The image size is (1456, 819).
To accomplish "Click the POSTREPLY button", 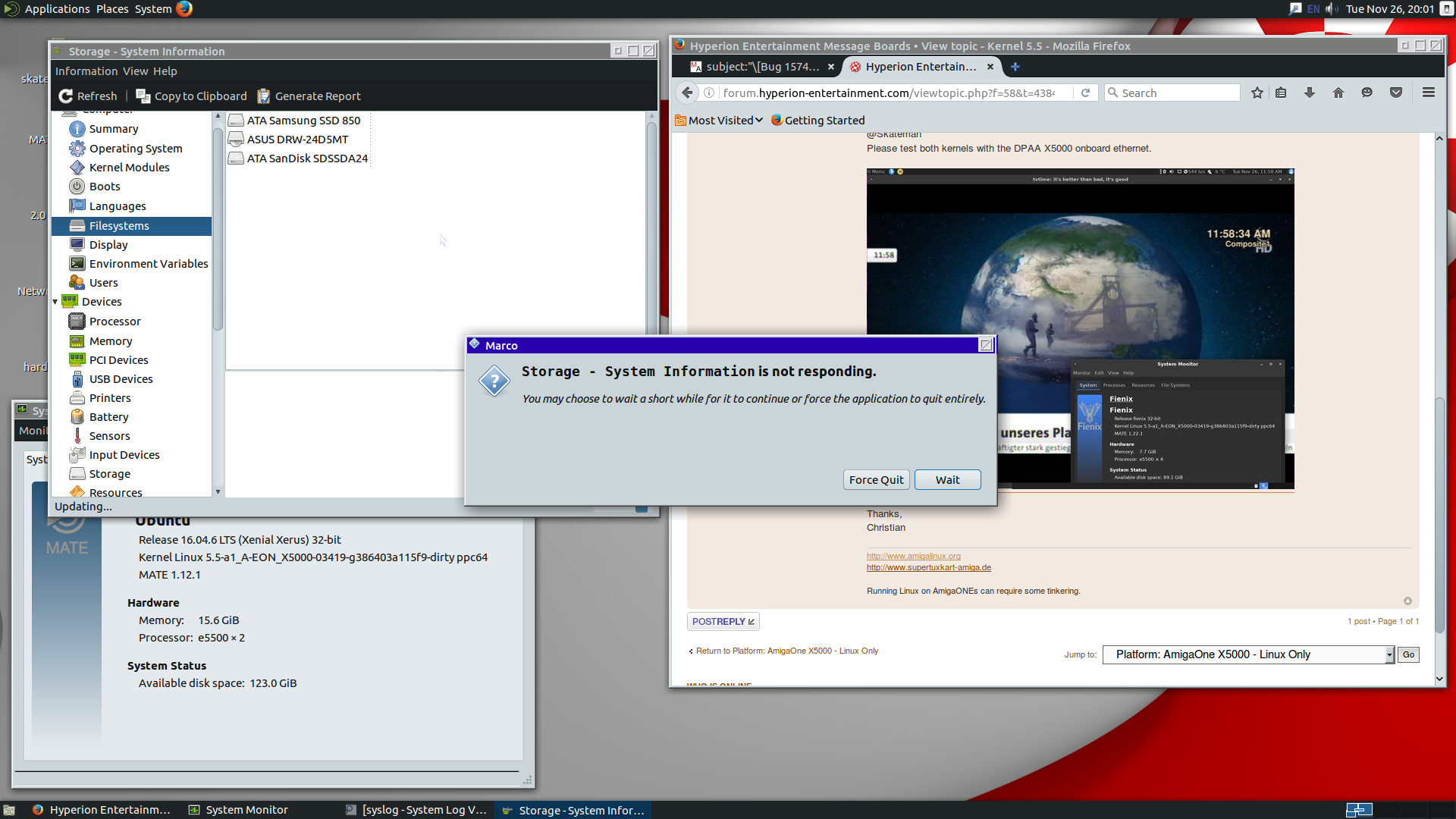I will pos(723,622).
